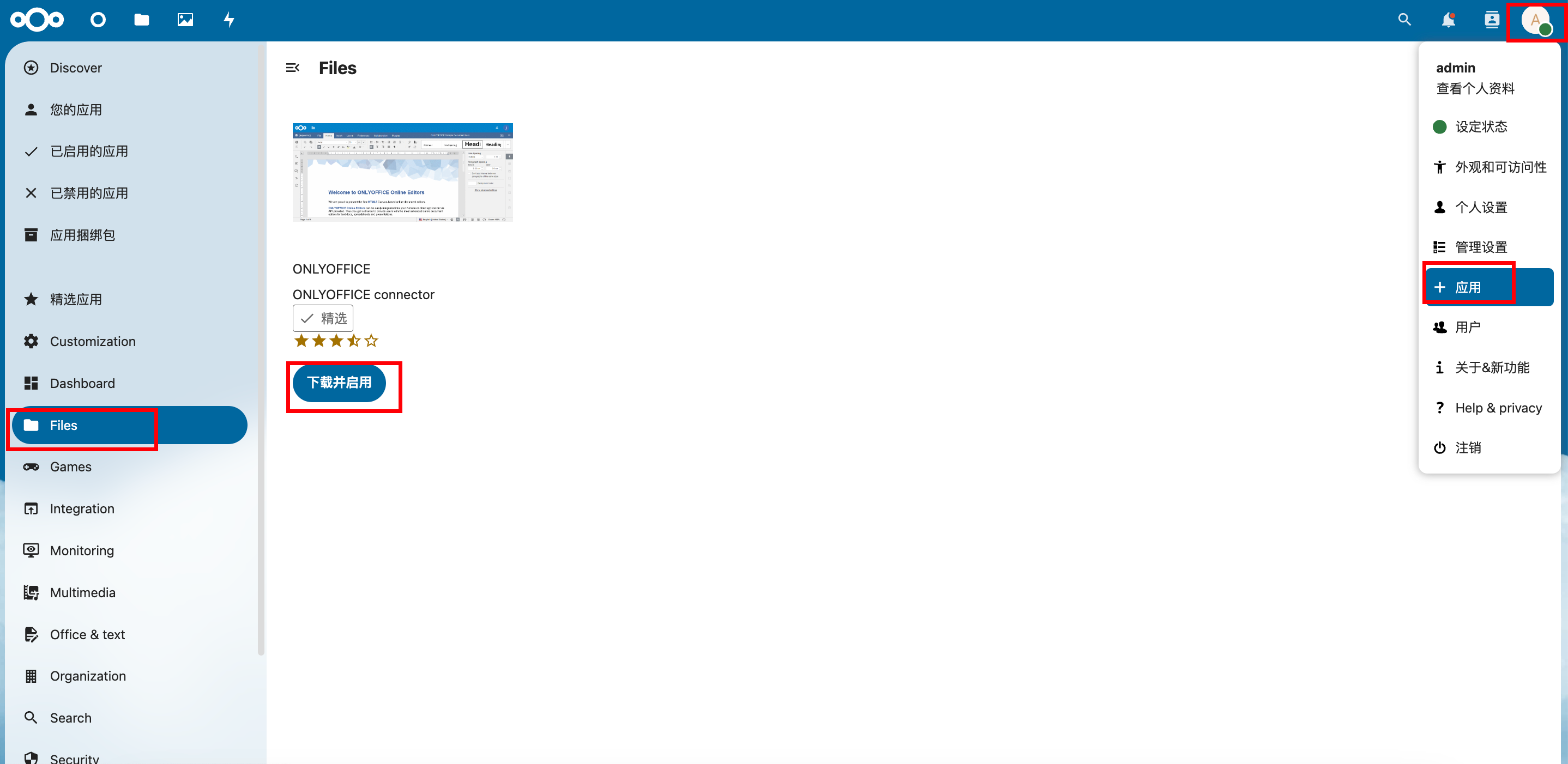Viewport: 1568px width, 764px height.
Task: Open 用户 in user menu
Action: tap(1489, 328)
